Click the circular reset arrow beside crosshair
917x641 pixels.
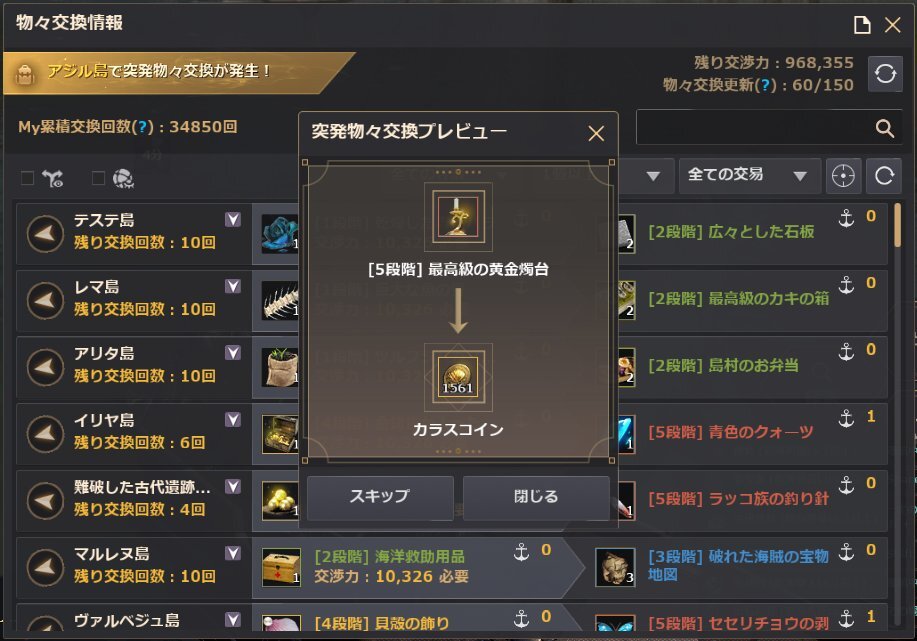point(884,175)
